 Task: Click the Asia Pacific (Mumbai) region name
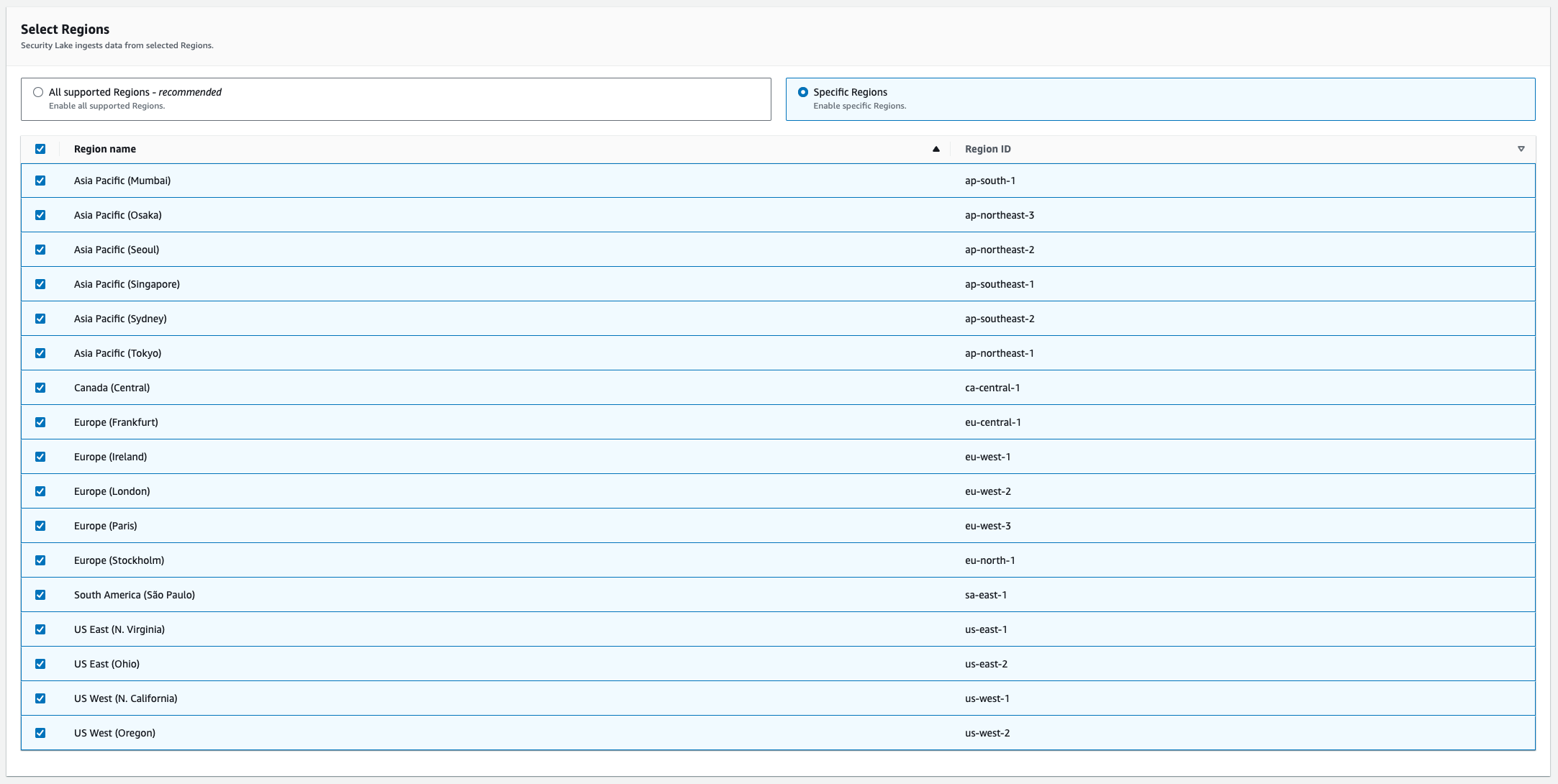click(x=122, y=181)
